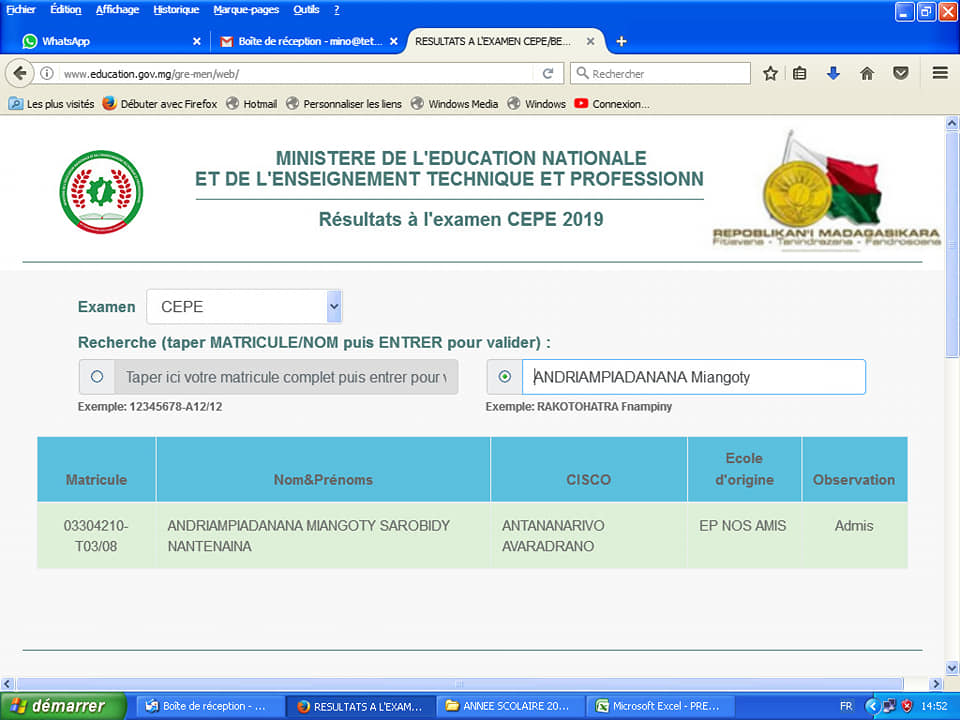The image size is (960, 720).
Task: Click the browser back arrow button
Action: pyautogui.click(x=19, y=73)
